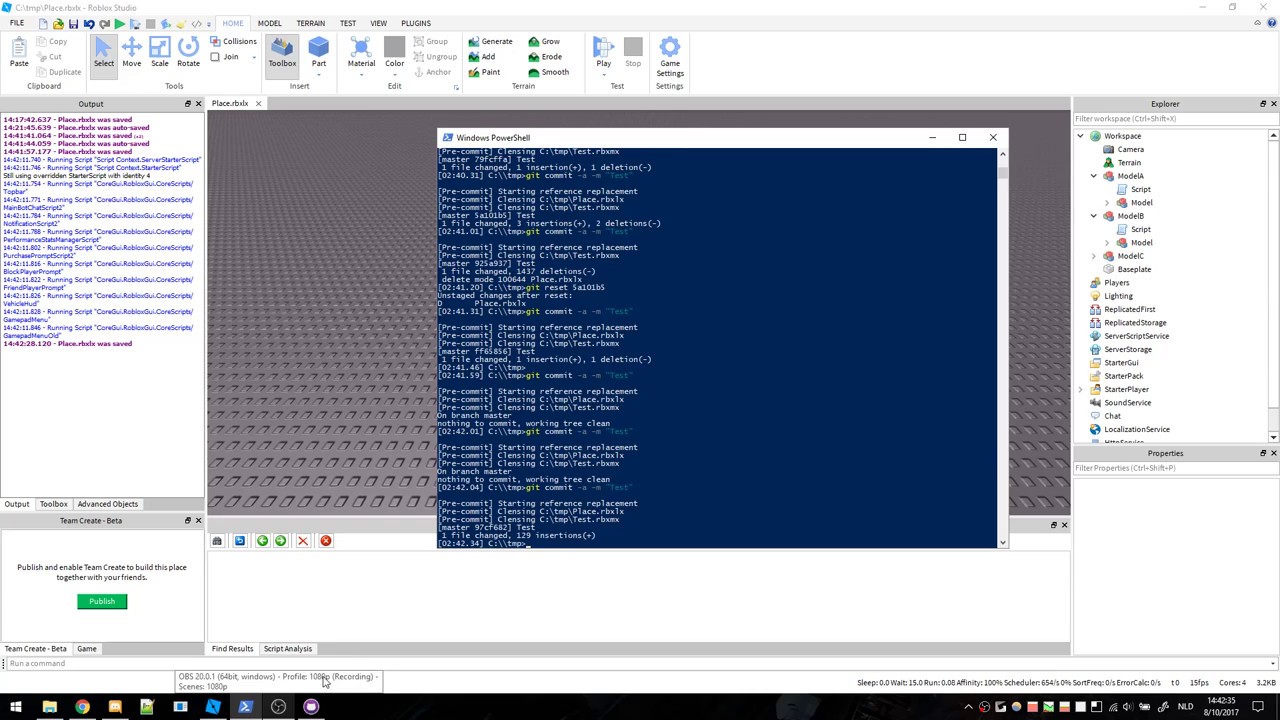The width and height of the screenshot is (1280, 720).
Task: Open OBS from the taskbar
Action: [278, 707]
